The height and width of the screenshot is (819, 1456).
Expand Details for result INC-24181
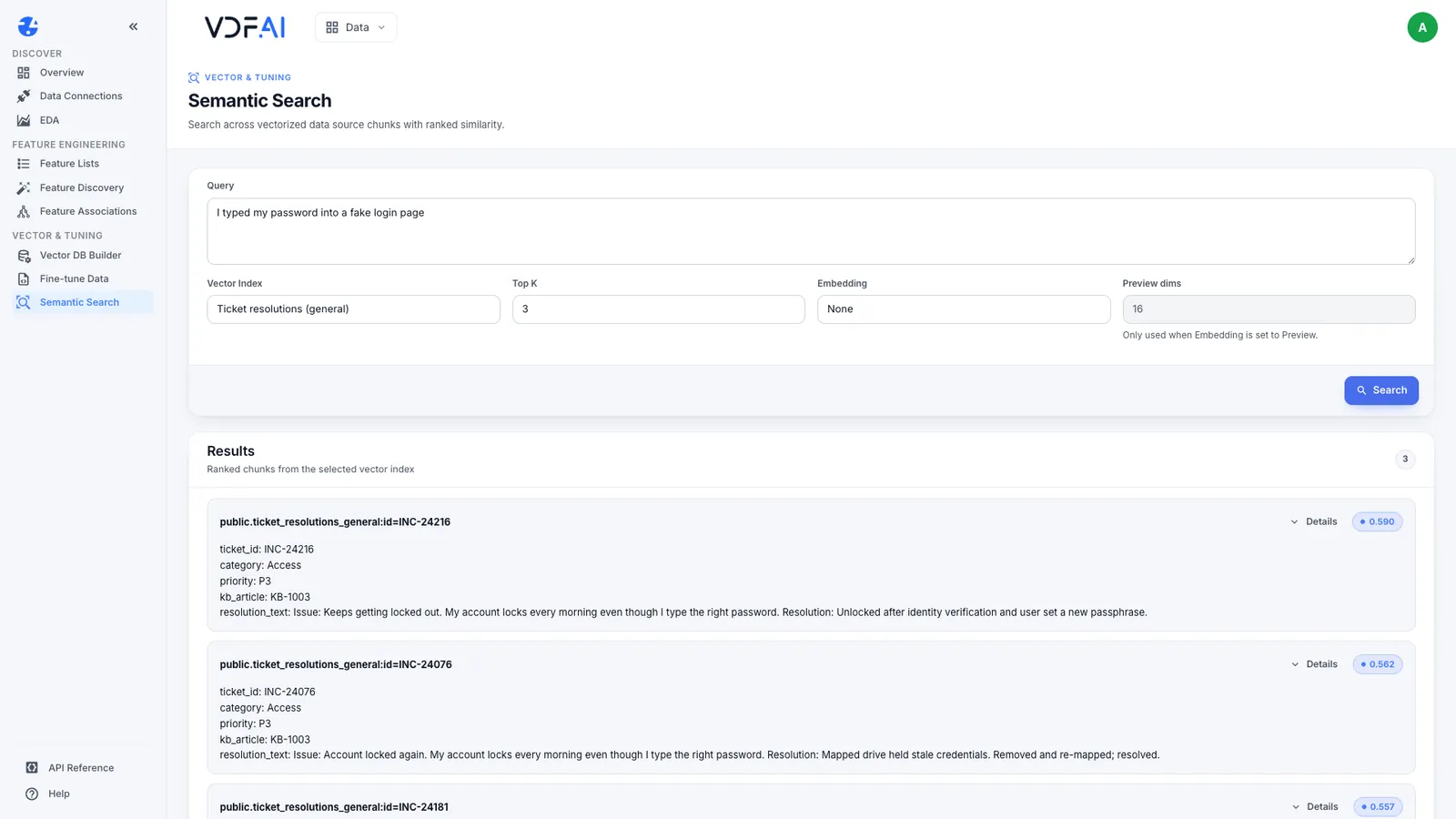click(x=1315, y=807)
